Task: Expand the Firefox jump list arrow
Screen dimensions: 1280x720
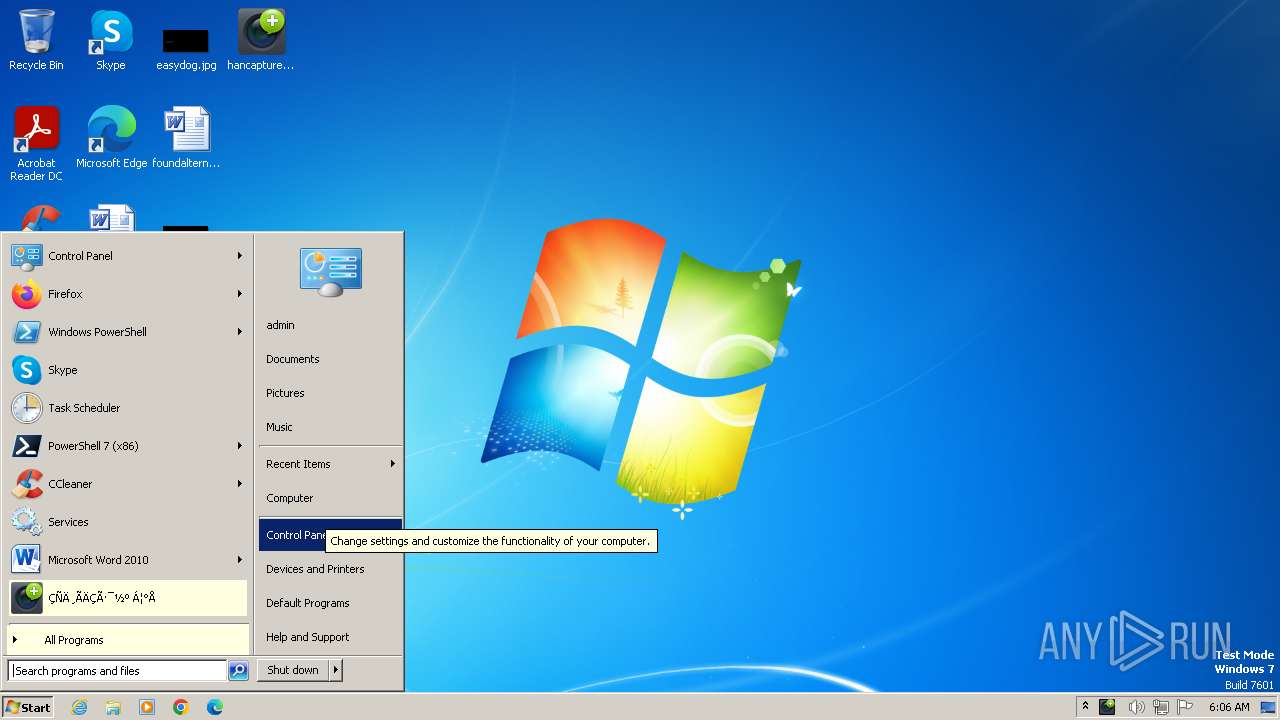Action: 240,294
